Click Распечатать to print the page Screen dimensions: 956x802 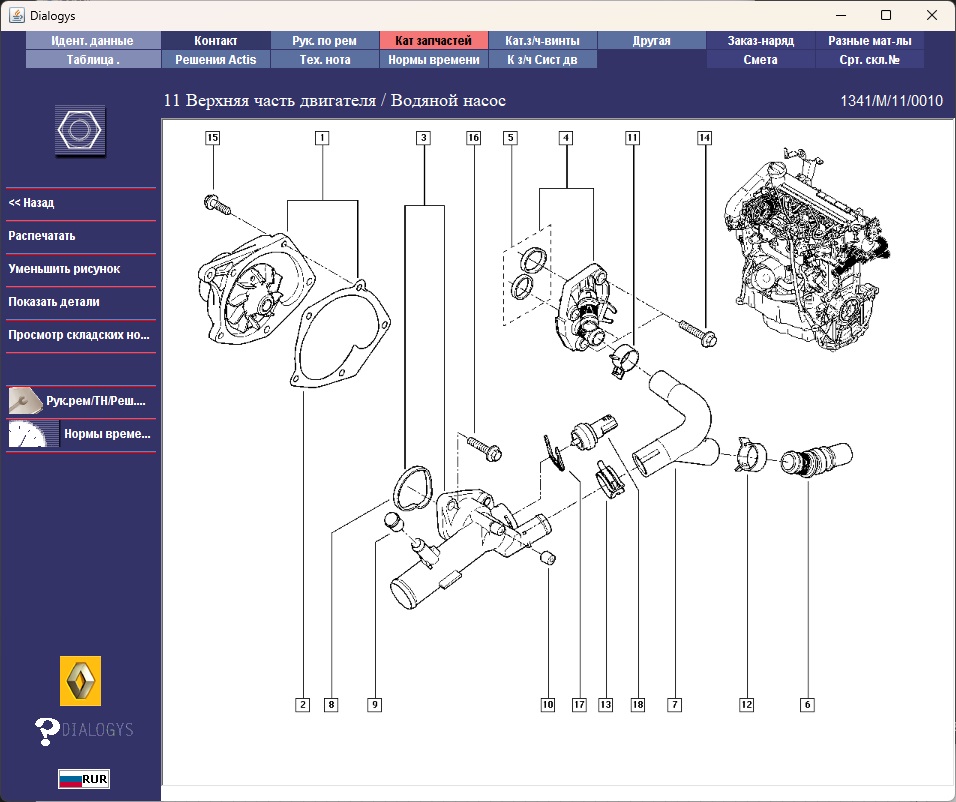pyautogui.click(x=42, y=236)
